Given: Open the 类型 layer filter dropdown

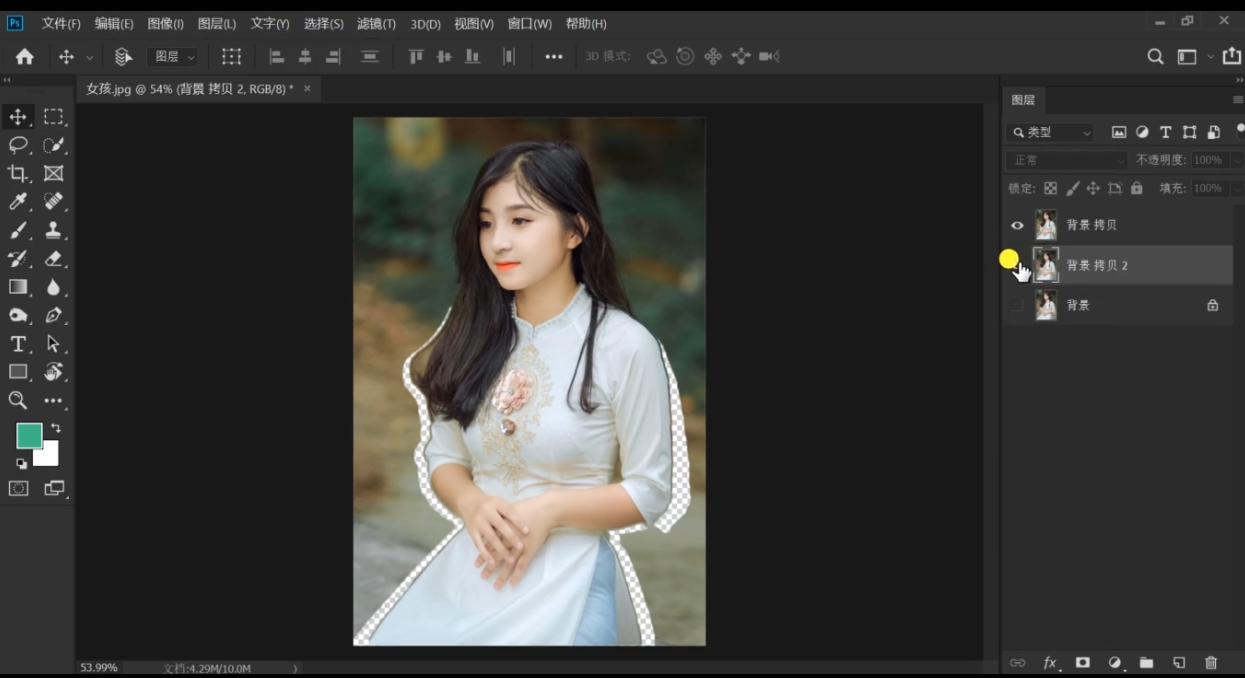Looking at the screenshot, I should [1051, 132].
